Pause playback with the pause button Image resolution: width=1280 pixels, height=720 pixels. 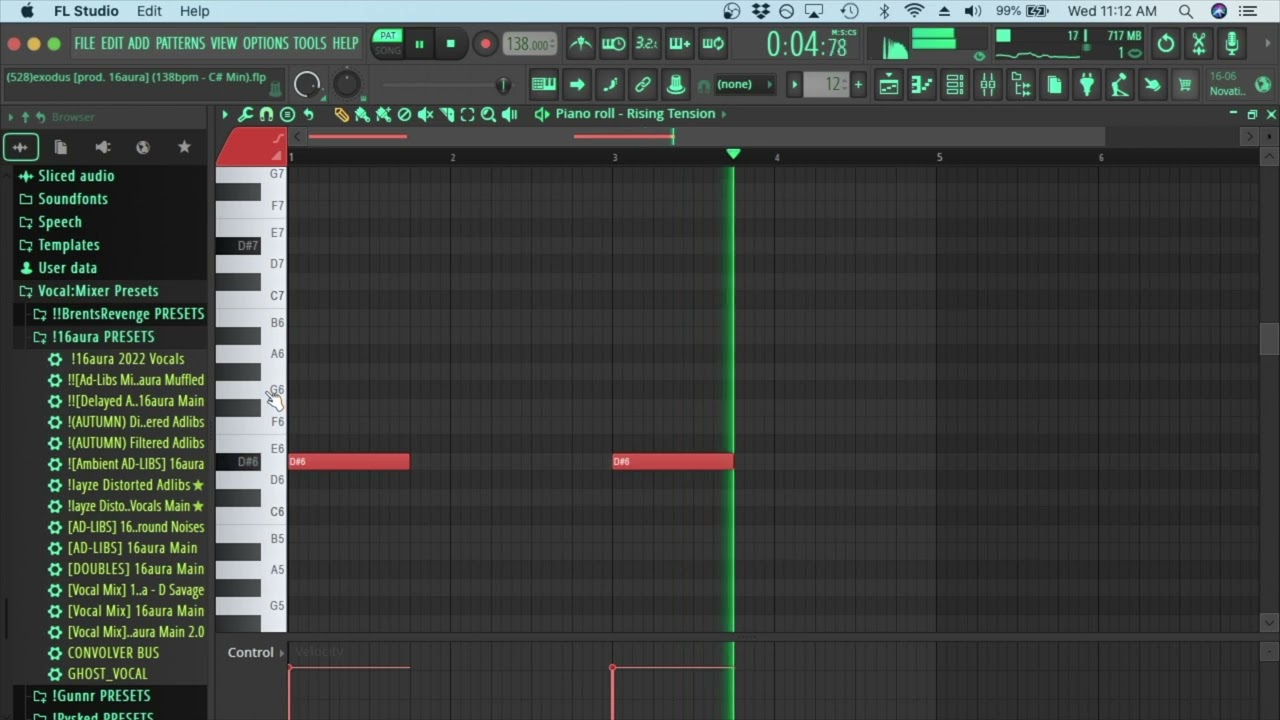click(419, 43)
